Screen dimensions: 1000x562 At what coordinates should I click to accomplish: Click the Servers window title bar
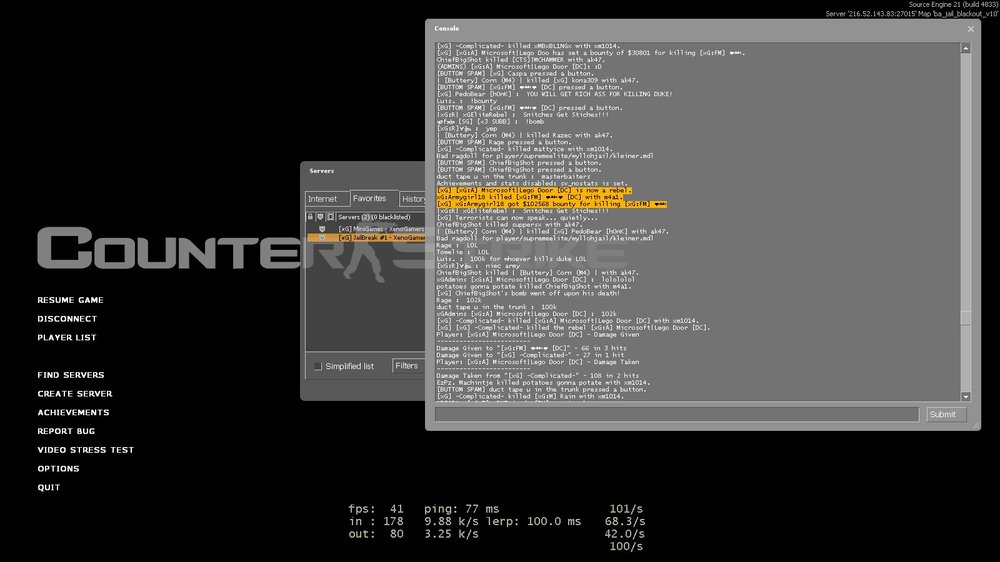[364, 171]
